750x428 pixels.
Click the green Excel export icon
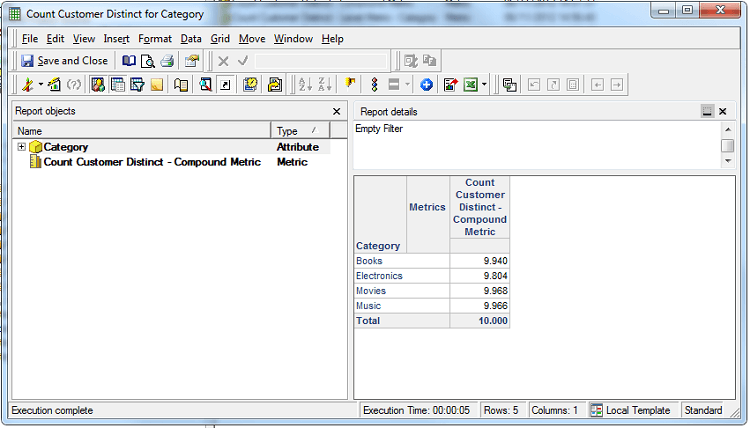tap(469, 85)
